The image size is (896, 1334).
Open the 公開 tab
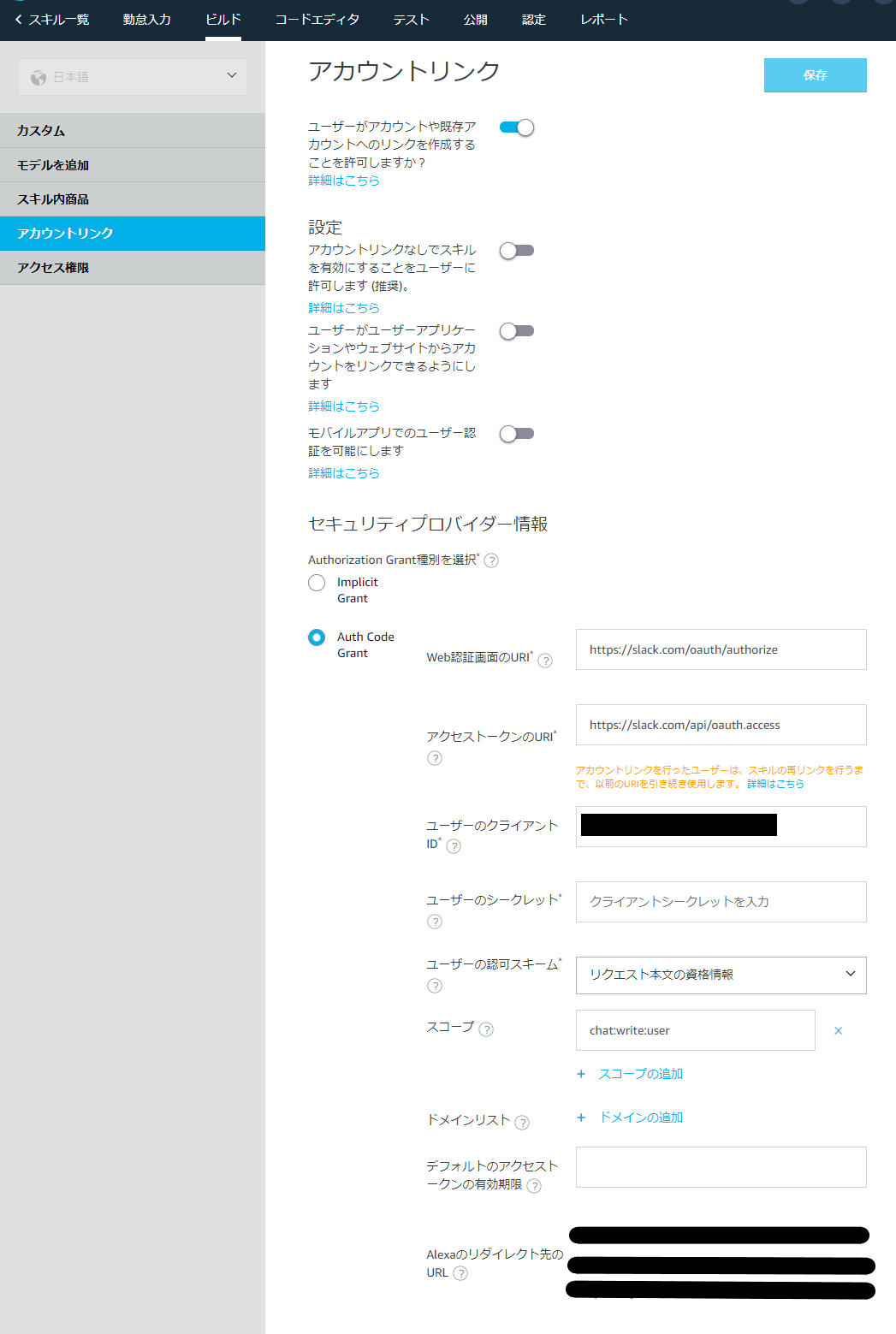(x=475, y=20)
